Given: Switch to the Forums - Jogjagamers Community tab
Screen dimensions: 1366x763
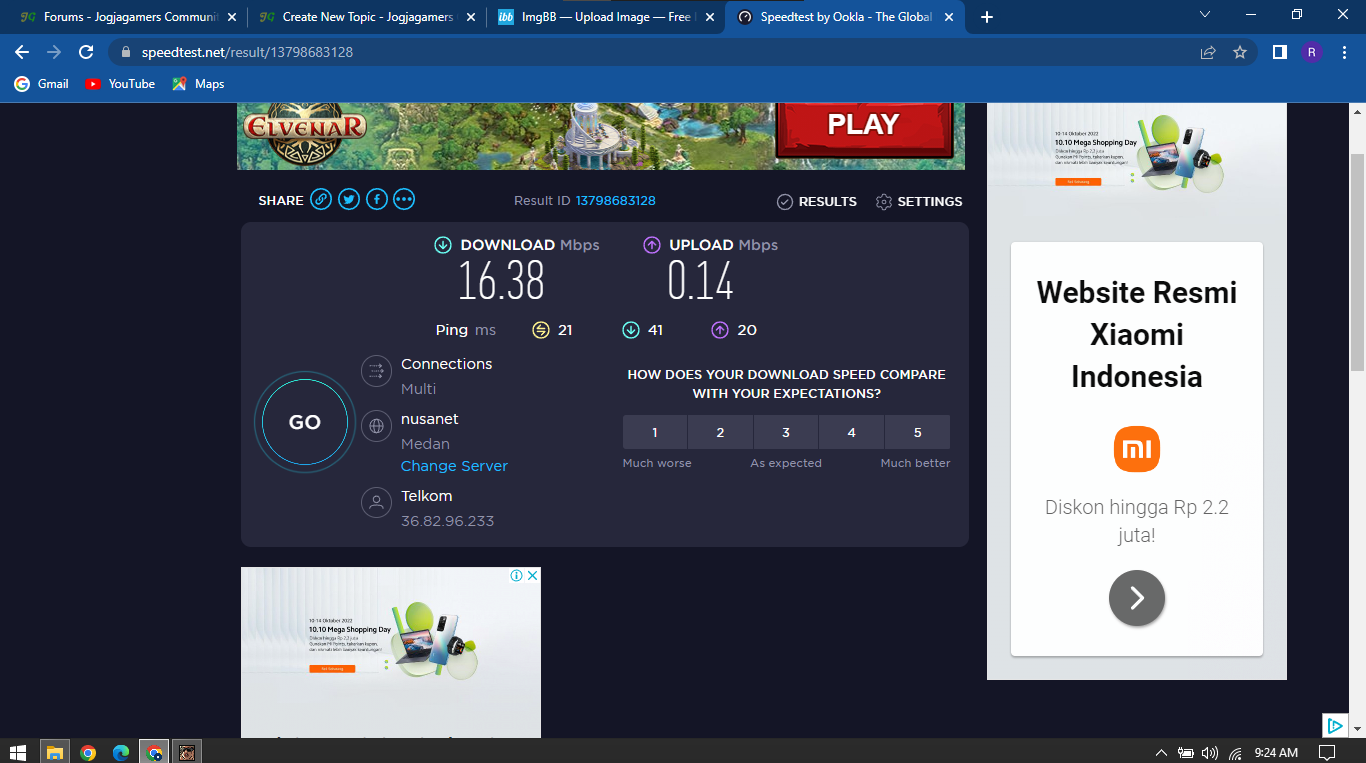Looking at the screenshot, I should (x=127, y=17).
